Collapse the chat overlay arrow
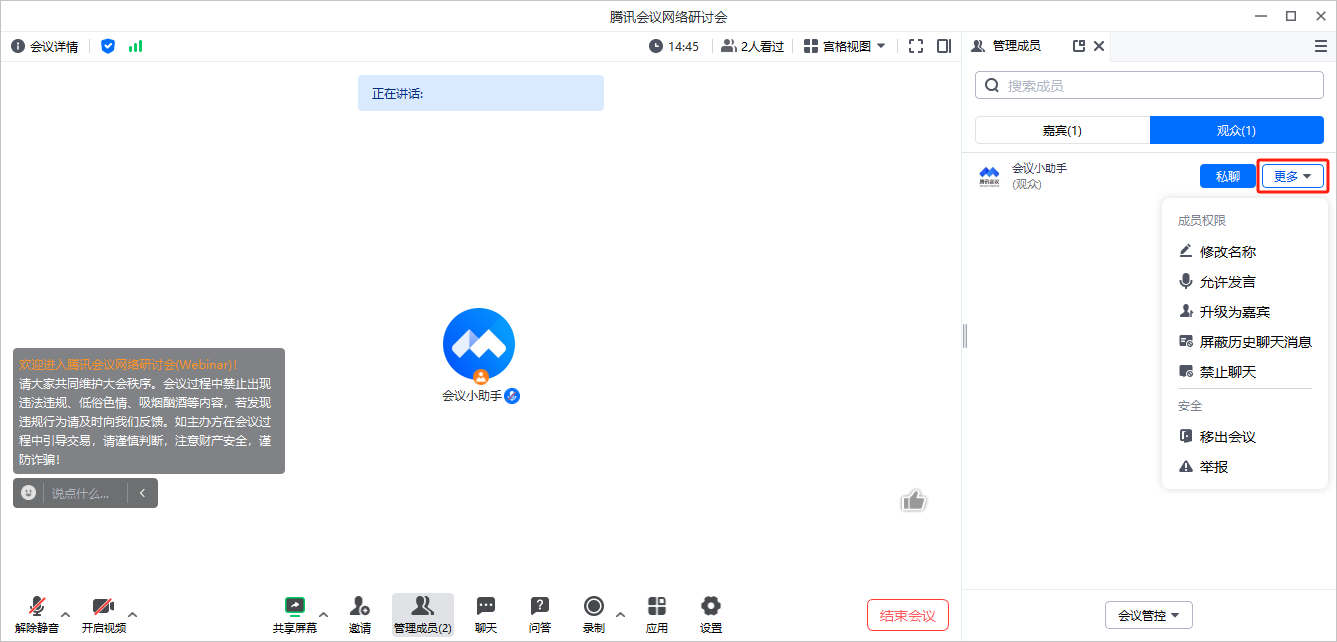1337x642 pixels. pos(142,493)
